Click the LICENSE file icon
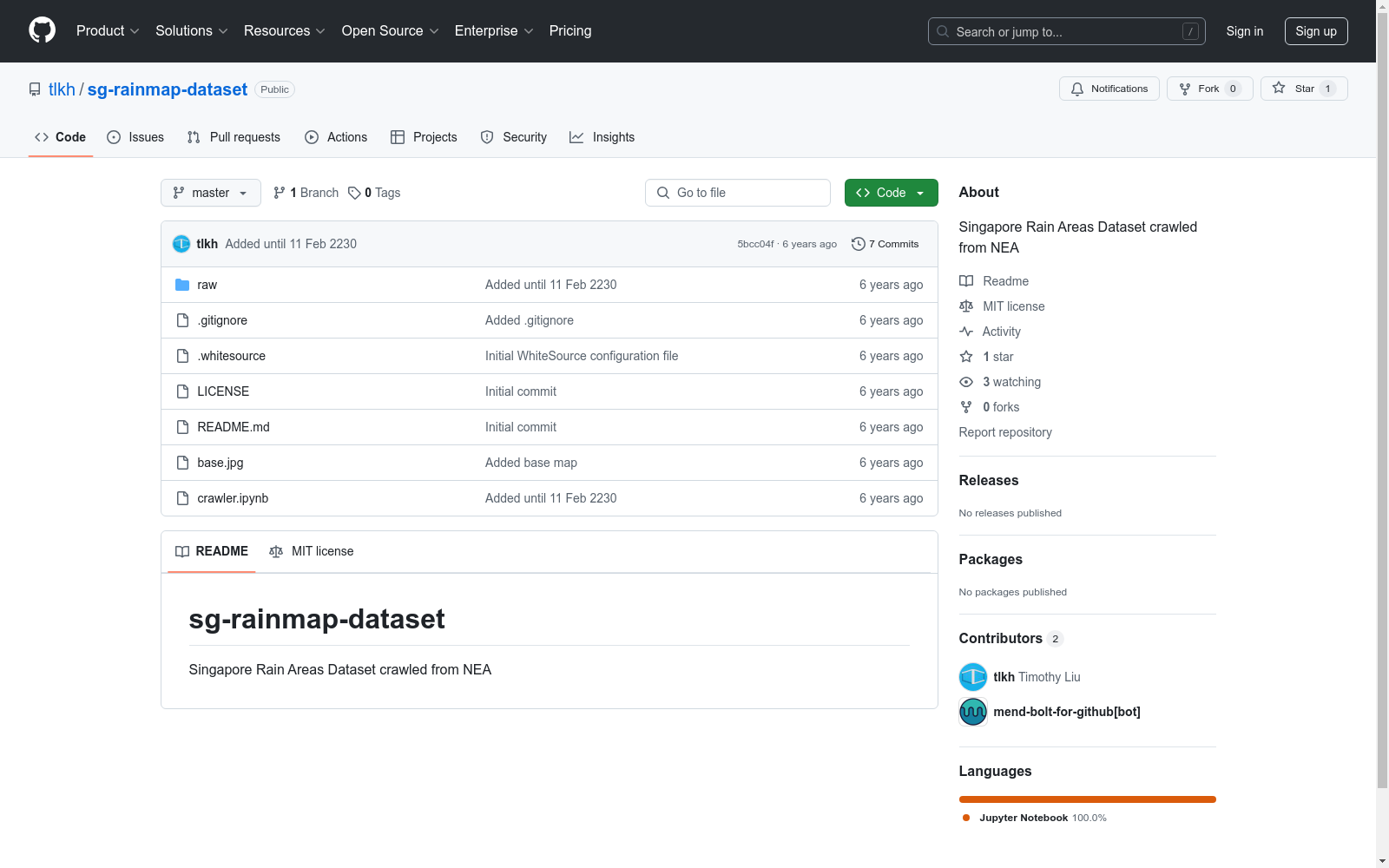Image resolution: width=1389 pixels, height=868 pixels. pos(182,391)
